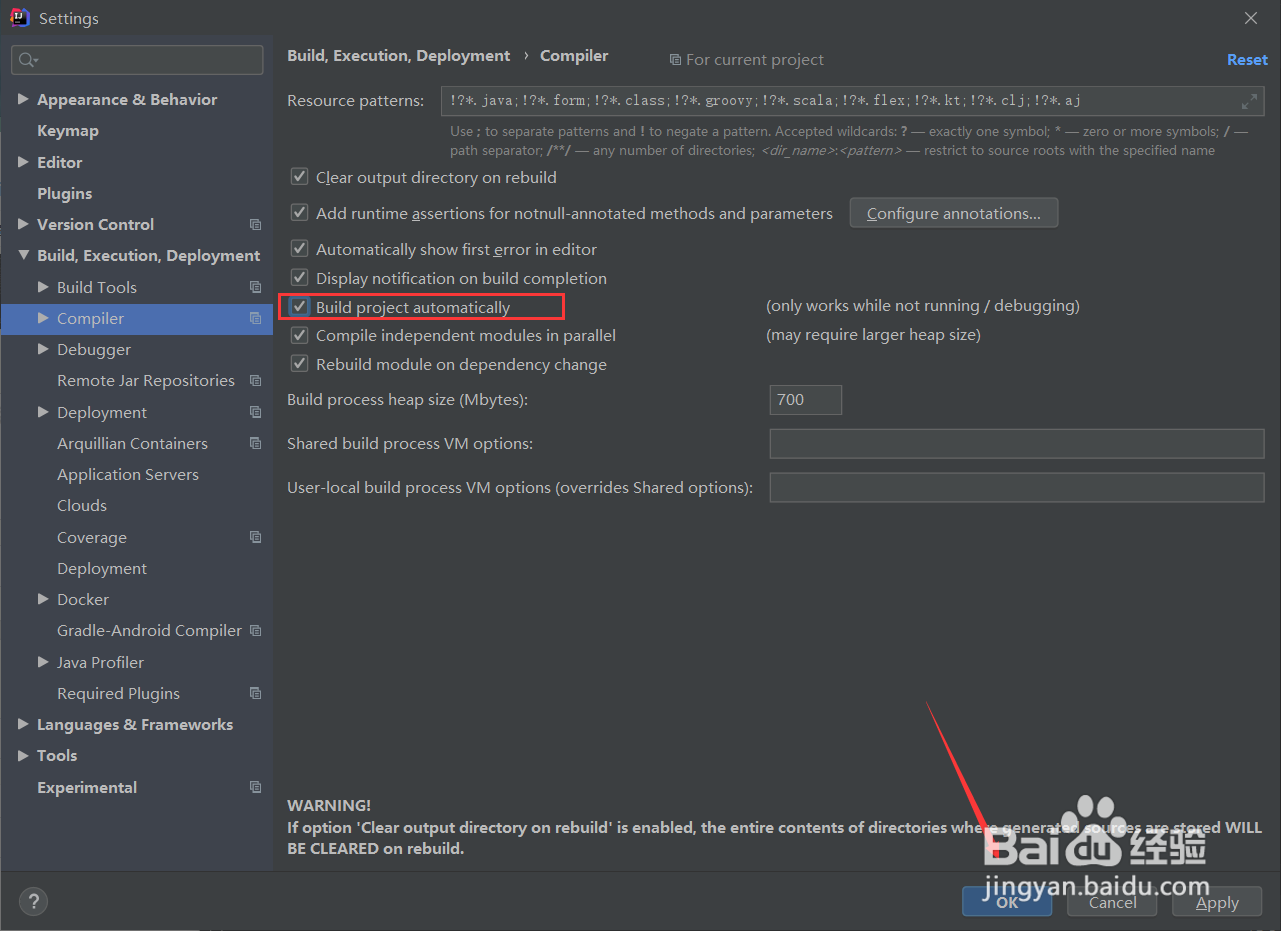Click the Cancel button
This screenshot has height=931, width=1281.
[1112, 902]
